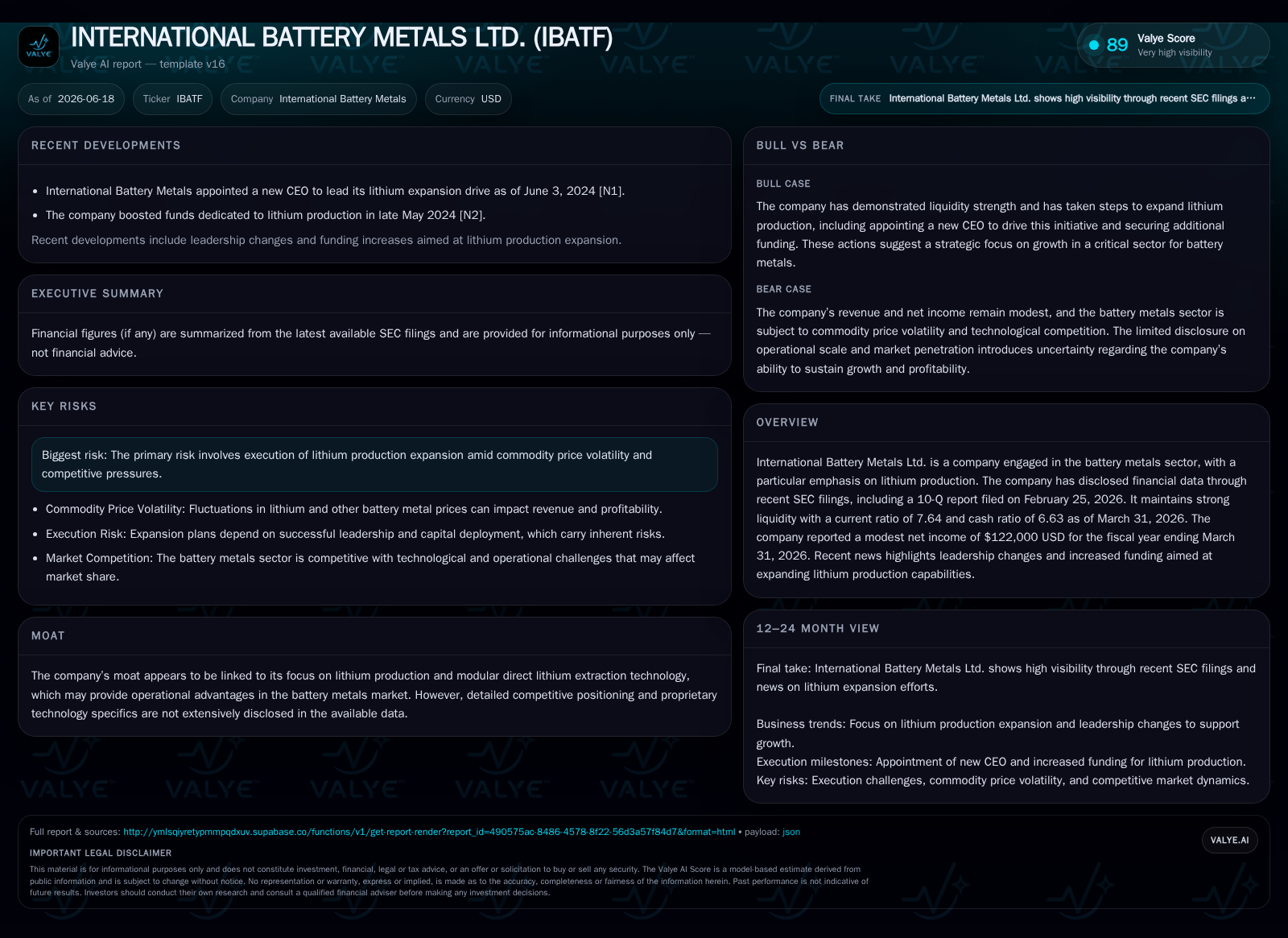Click the Execution Risk bullet
Screen dimensions: 1288x938
355,534
